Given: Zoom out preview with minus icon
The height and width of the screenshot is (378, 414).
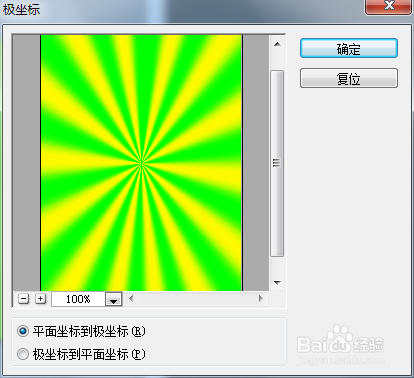Looking at the screenshot, I should [x=23, y=299].
